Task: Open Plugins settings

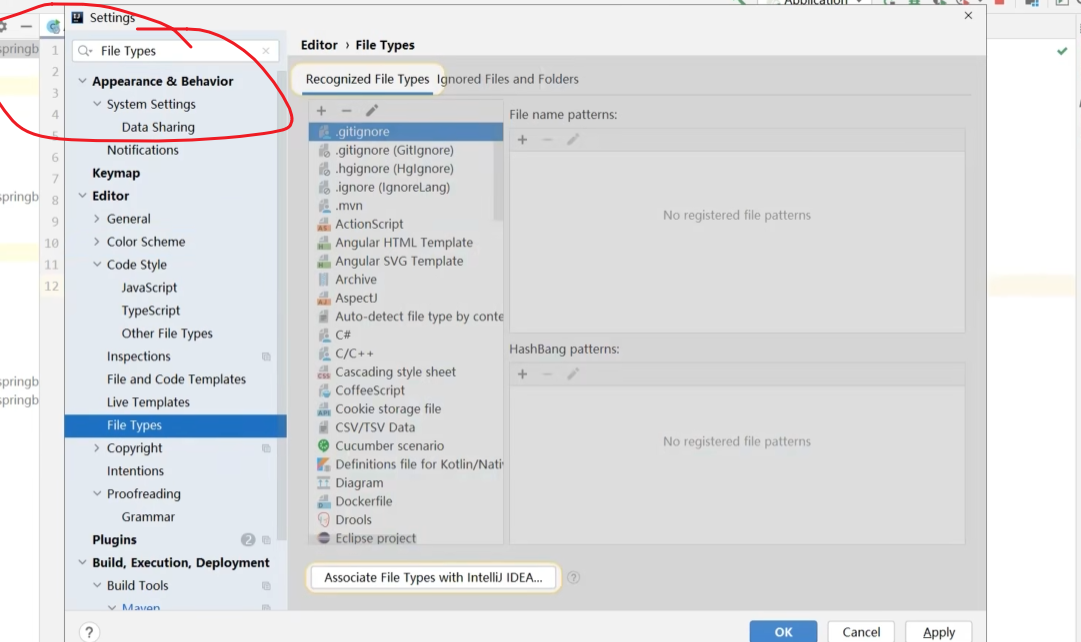Action: (114, 540)
